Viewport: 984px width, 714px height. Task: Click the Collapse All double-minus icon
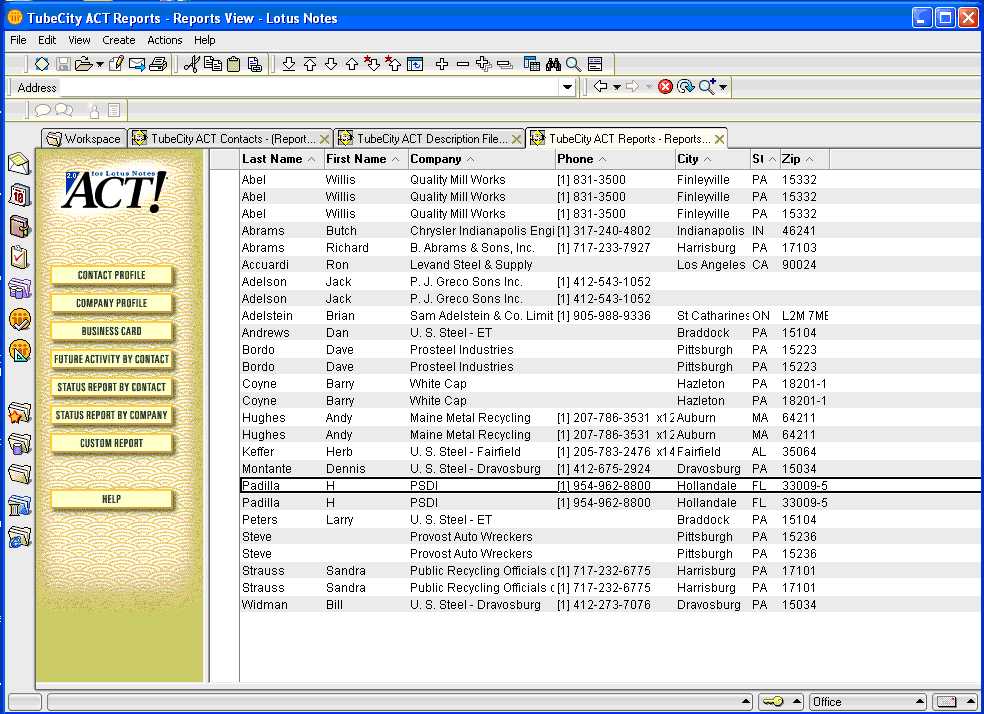505,64
